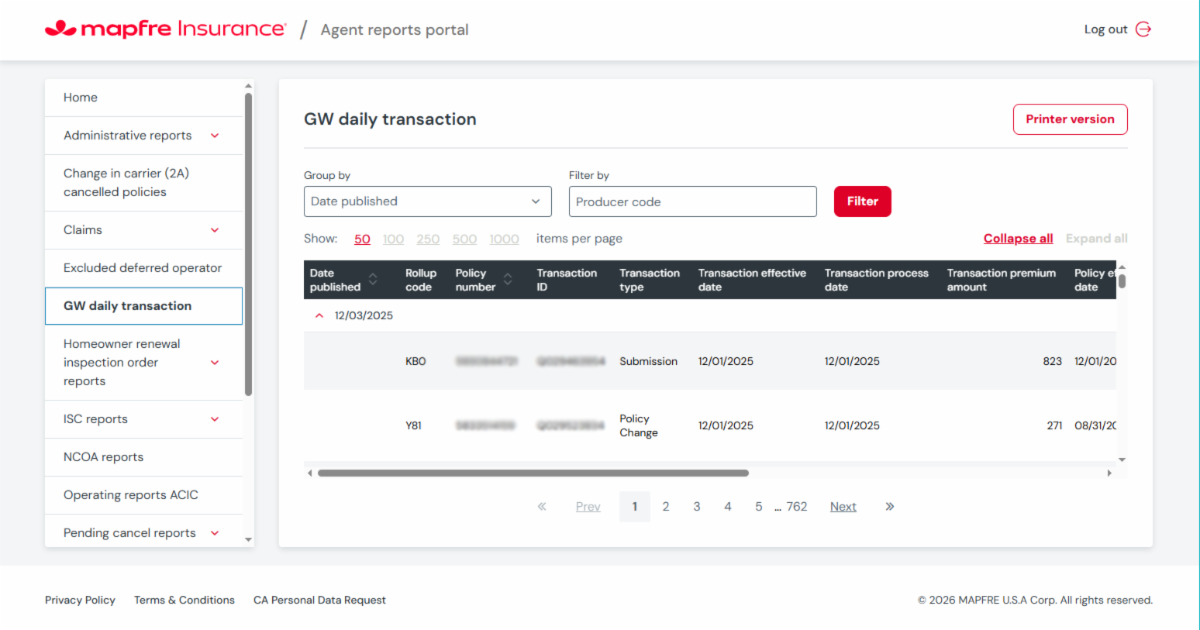This screenshot has width=1200, height=630.
Task: Click table horizontal scroll left arrow
Action: [309, 473]
